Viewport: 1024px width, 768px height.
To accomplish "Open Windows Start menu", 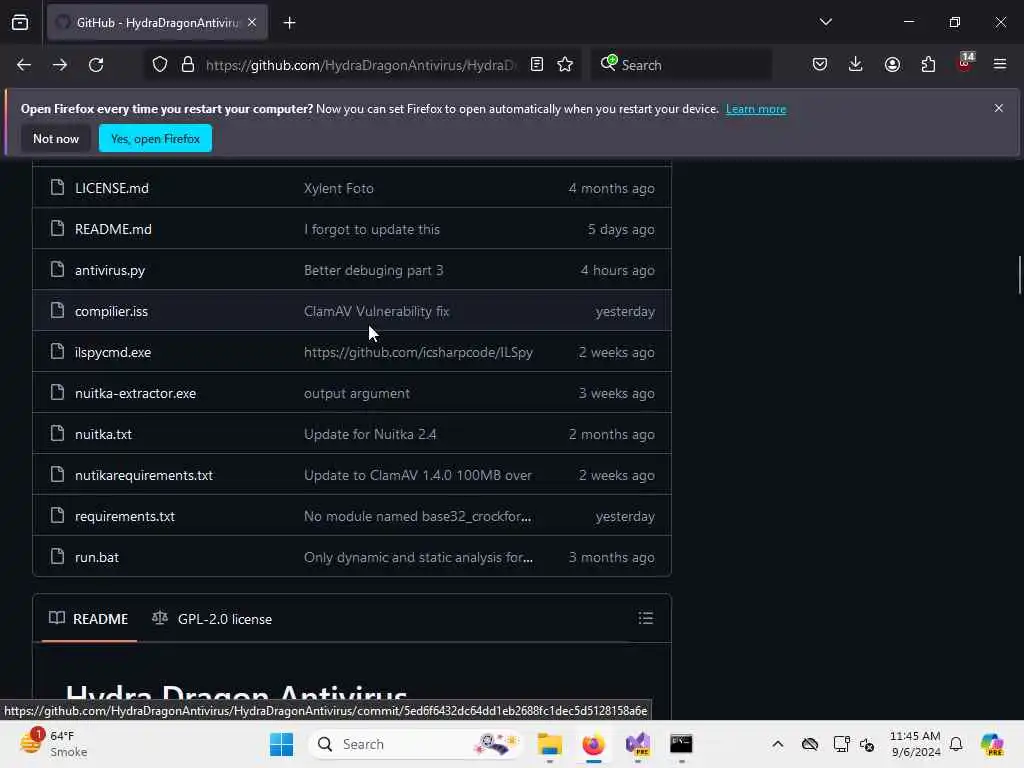I will coord(281,744).
